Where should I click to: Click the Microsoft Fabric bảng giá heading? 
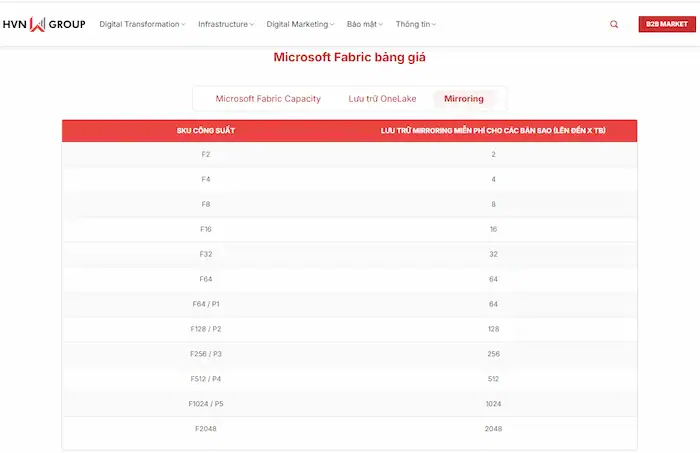349,58
